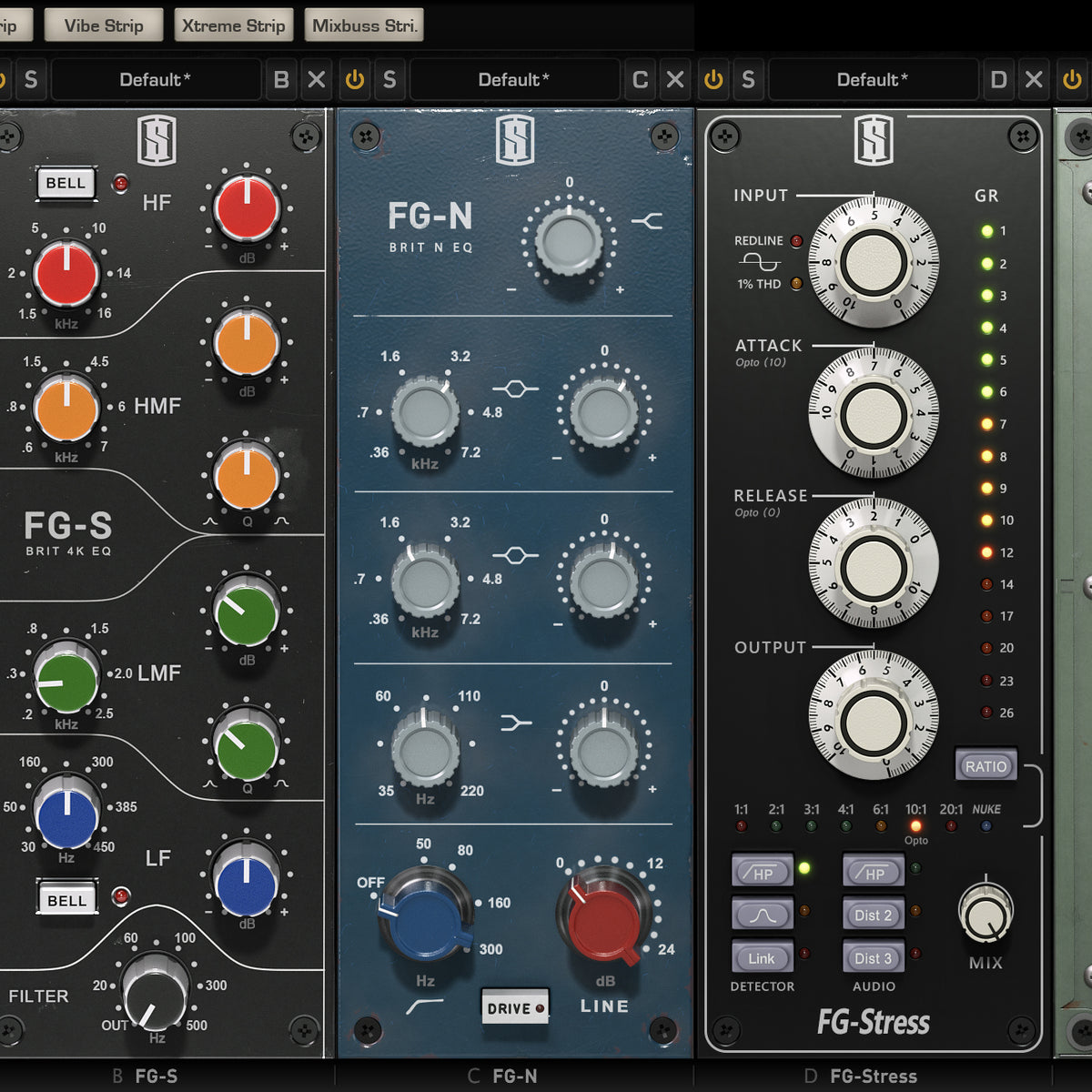
Task: Select the Vibe Strip tab
Action: click(x=104, y=25)
